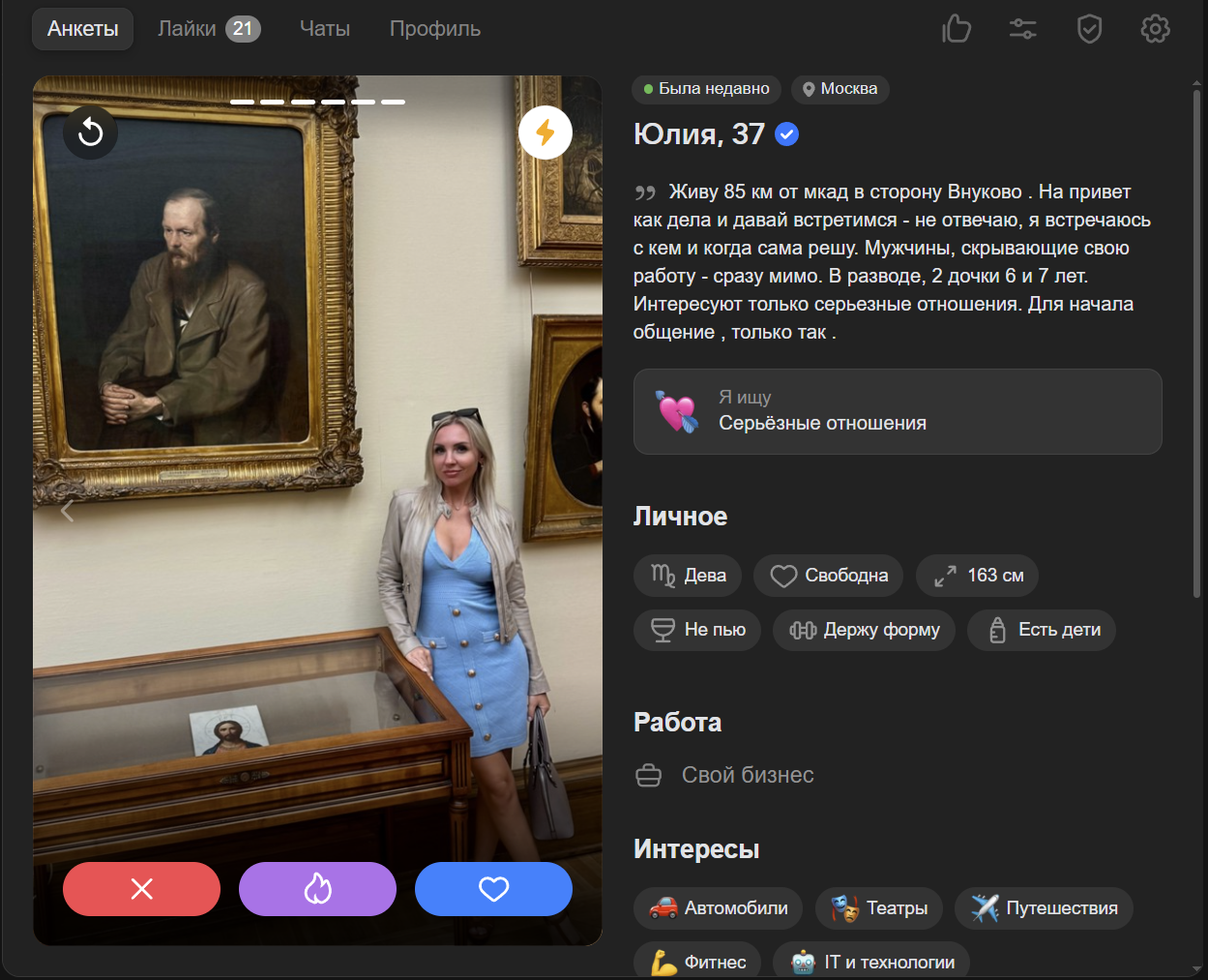
Task: Like profile with blue heart button
Action: coord(494,889)
